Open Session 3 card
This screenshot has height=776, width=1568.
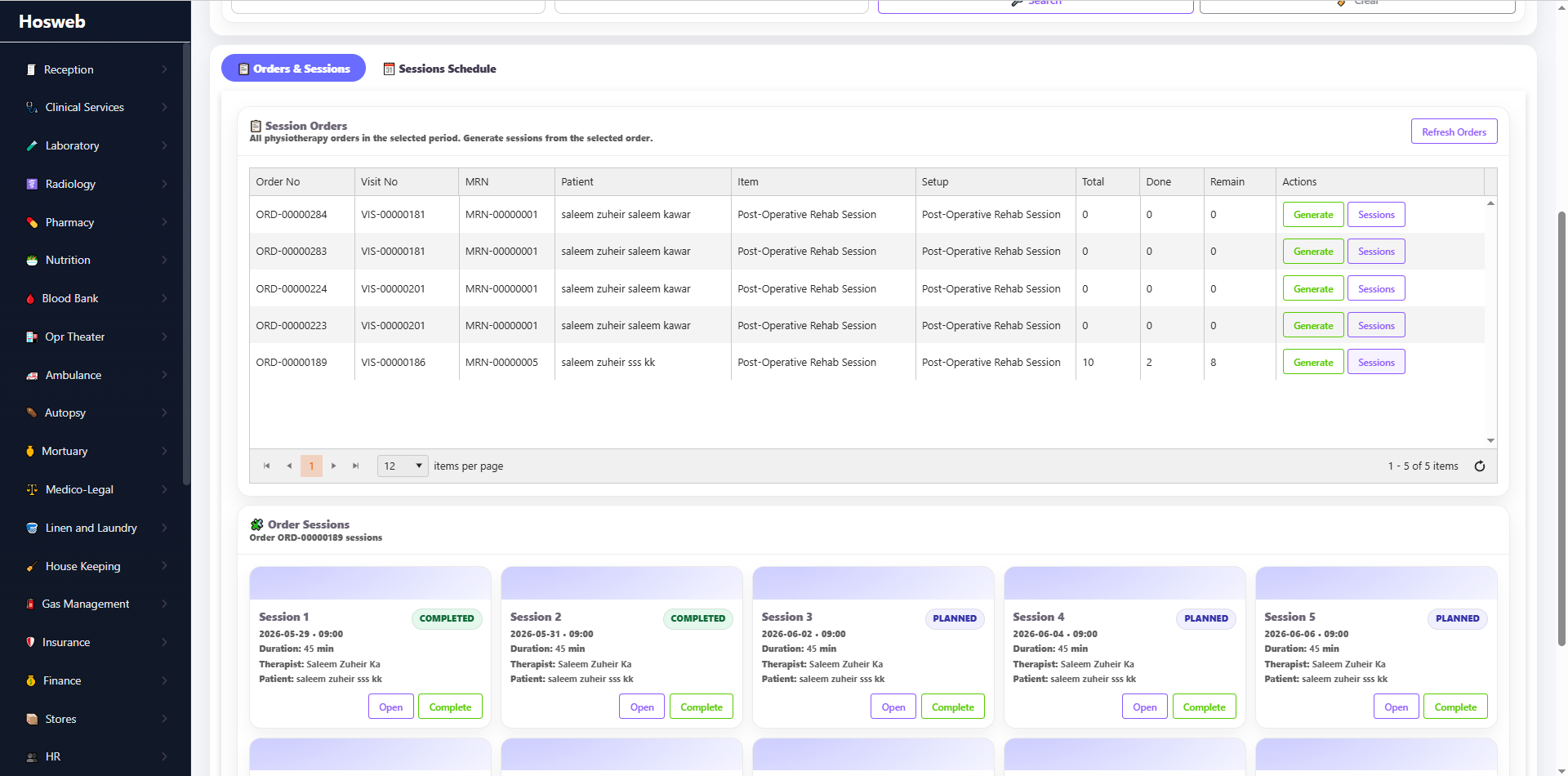coord(893,707)
